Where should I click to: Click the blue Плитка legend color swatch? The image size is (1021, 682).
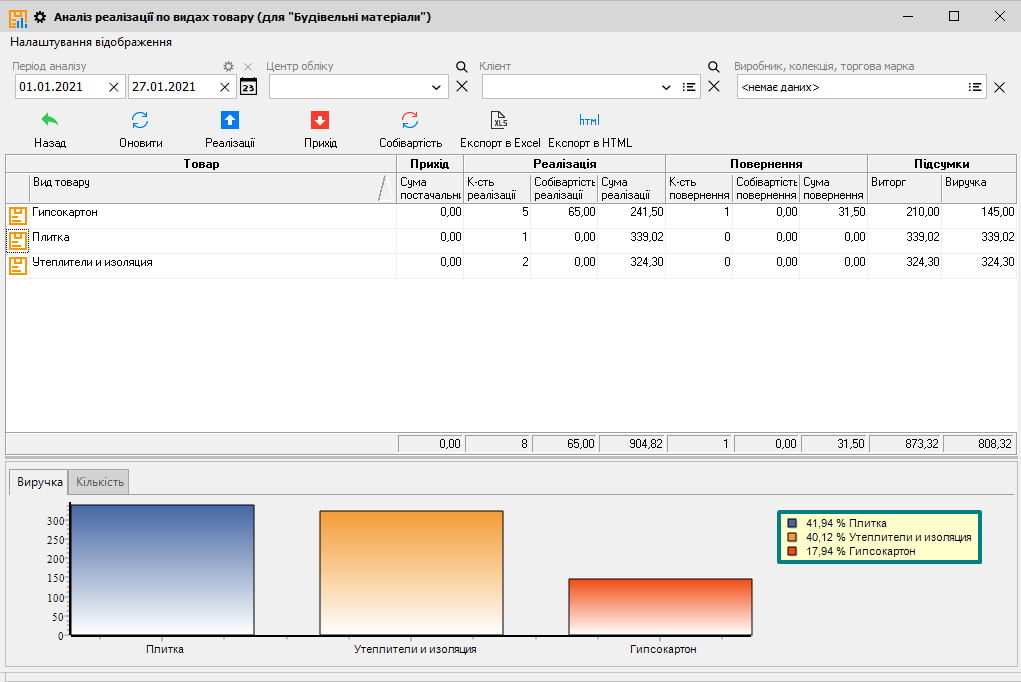(x=792, y=523)
